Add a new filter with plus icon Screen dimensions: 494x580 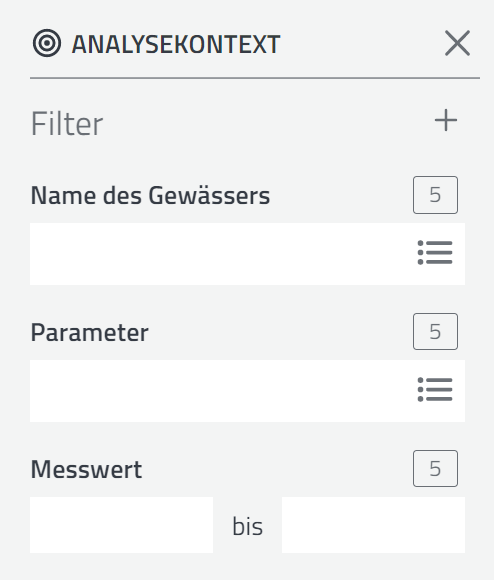point(446,120)
